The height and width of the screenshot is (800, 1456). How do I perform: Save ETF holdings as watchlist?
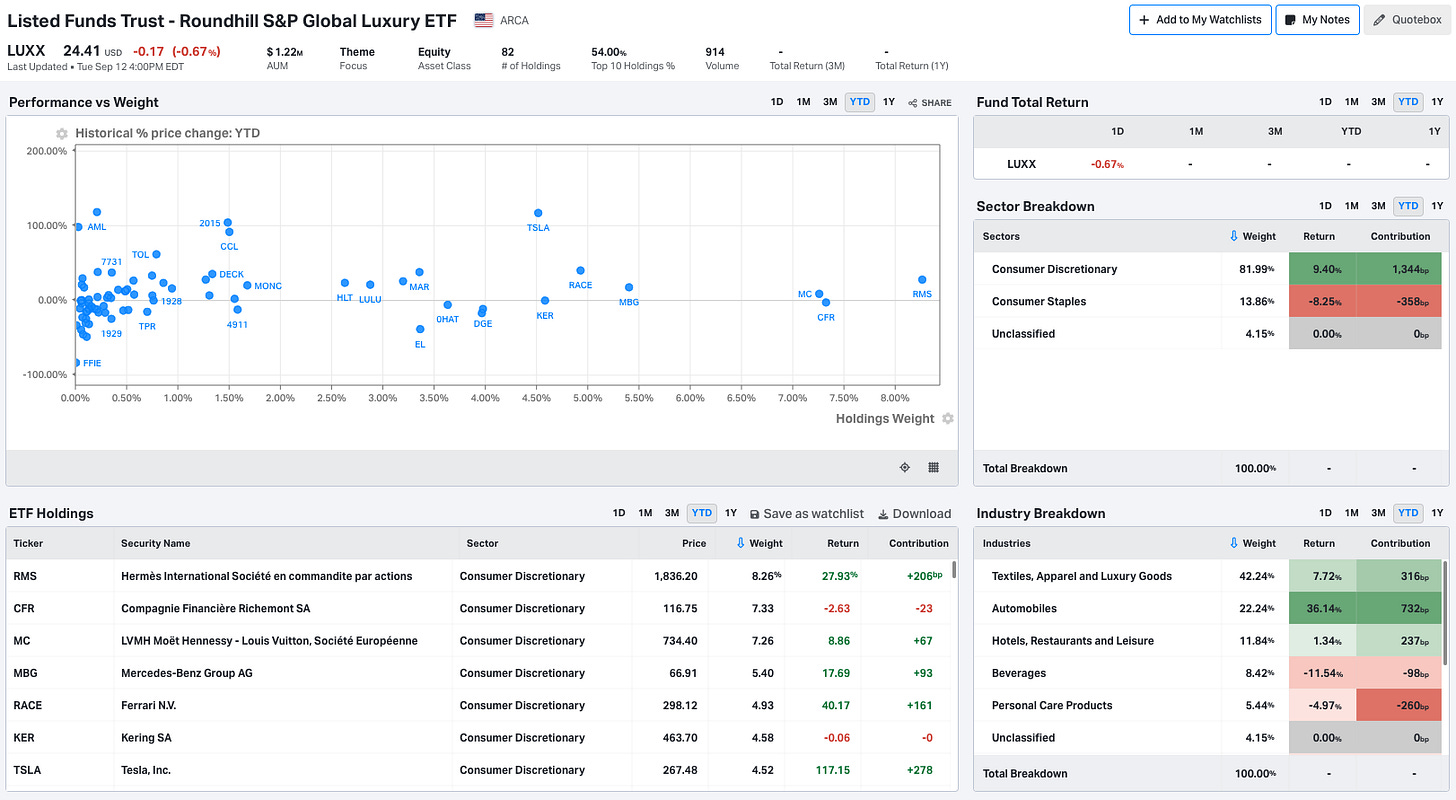point(806,513)
